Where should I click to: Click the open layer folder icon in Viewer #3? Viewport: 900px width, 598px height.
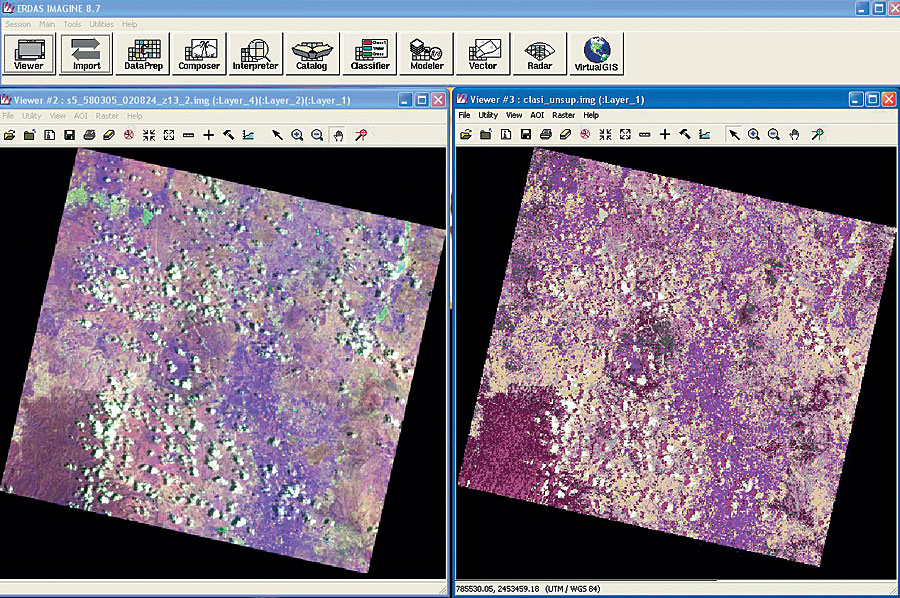tap(466, 134)
